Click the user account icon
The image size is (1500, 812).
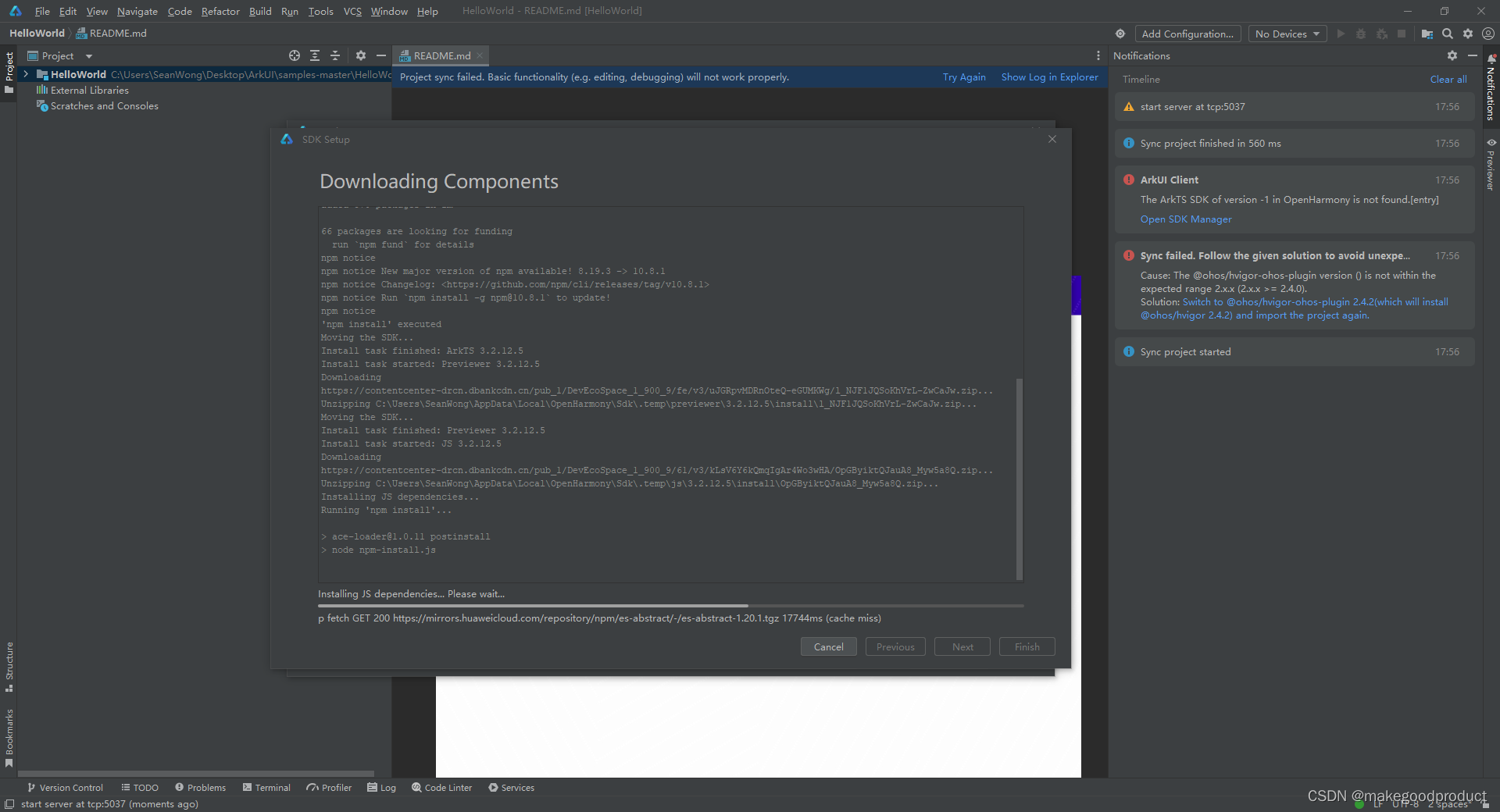1488,34
